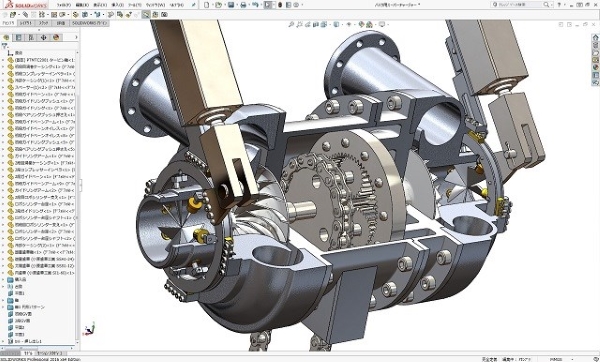Expand the first folder below component list
Screen dimensions: 600x362
point(3,280)
